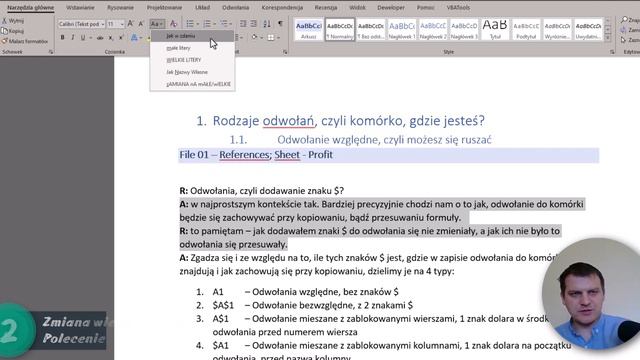Sort text alphabetically icon
The width and height of the screenshot is (640, 360).
coord(267,24)
